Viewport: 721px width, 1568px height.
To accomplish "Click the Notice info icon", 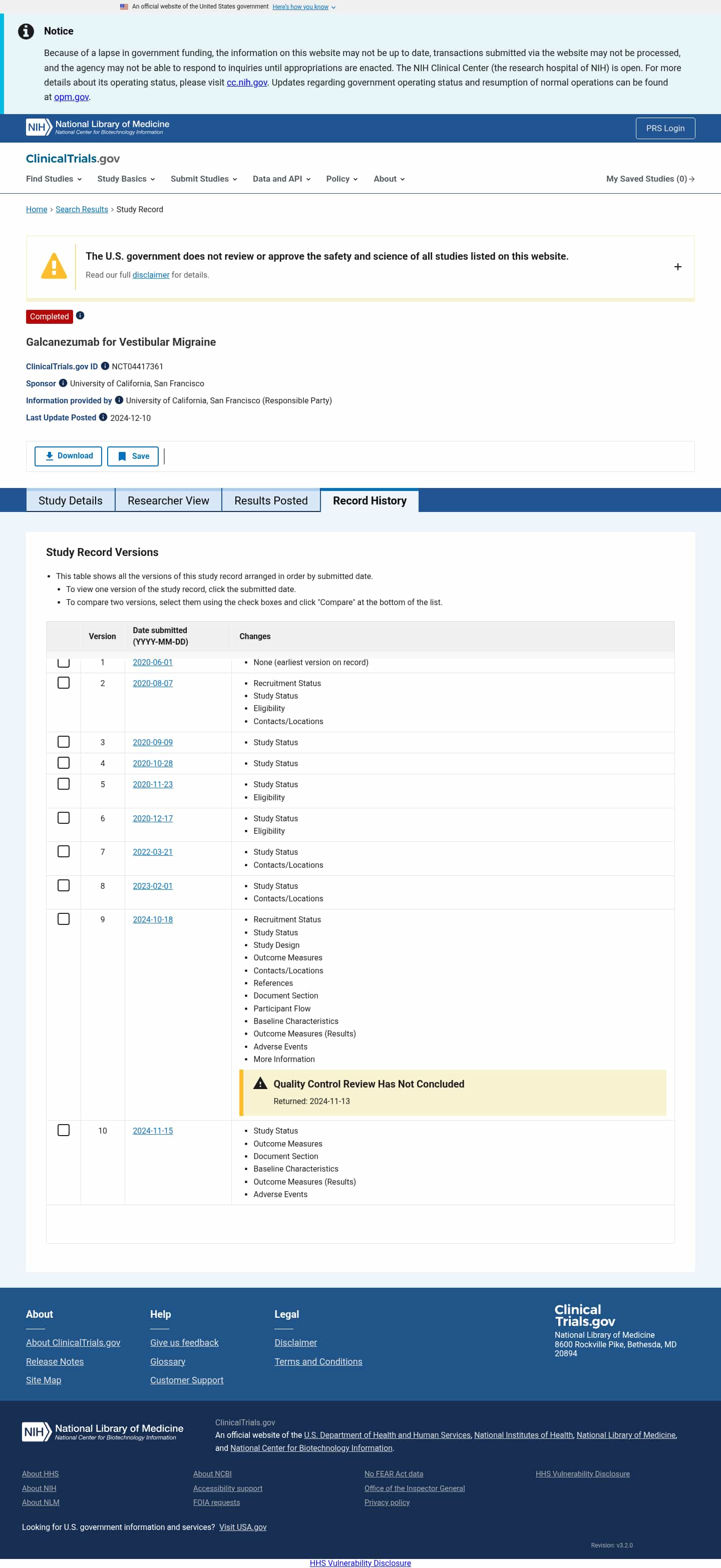I will (x=26, y=31).
